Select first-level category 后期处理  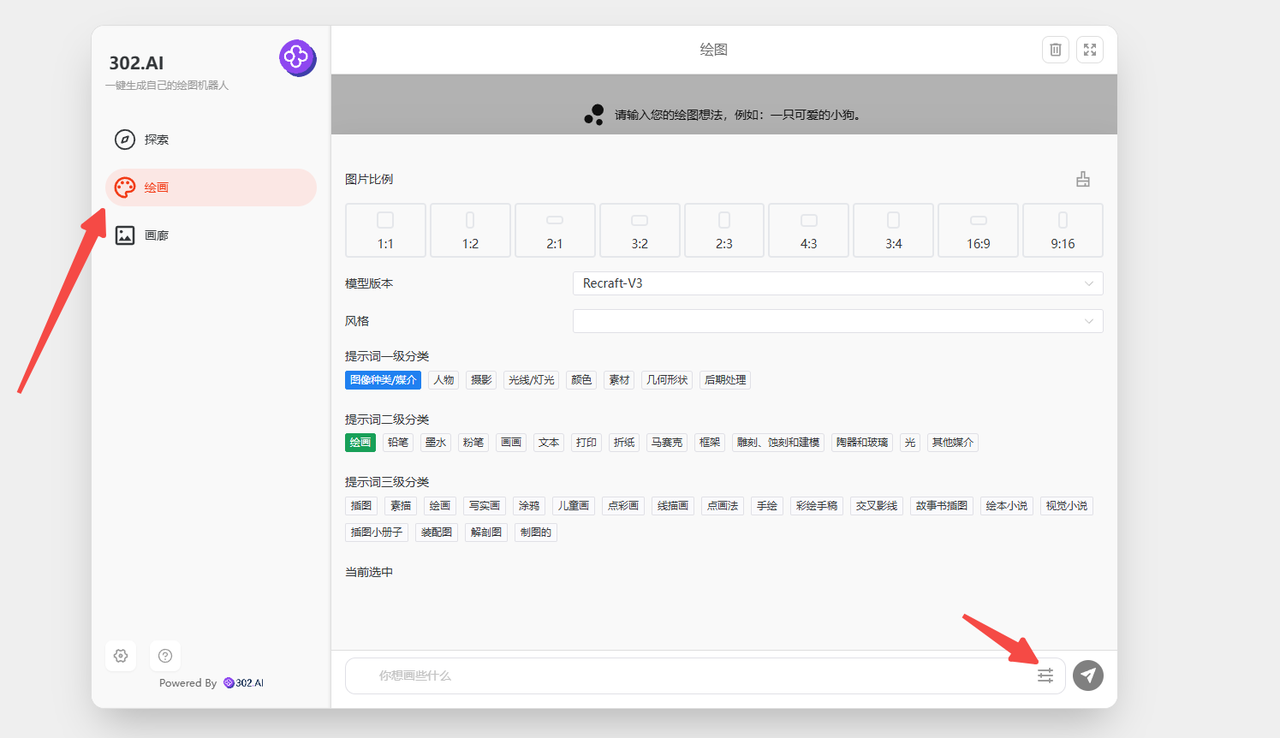(x=725, y=380)
